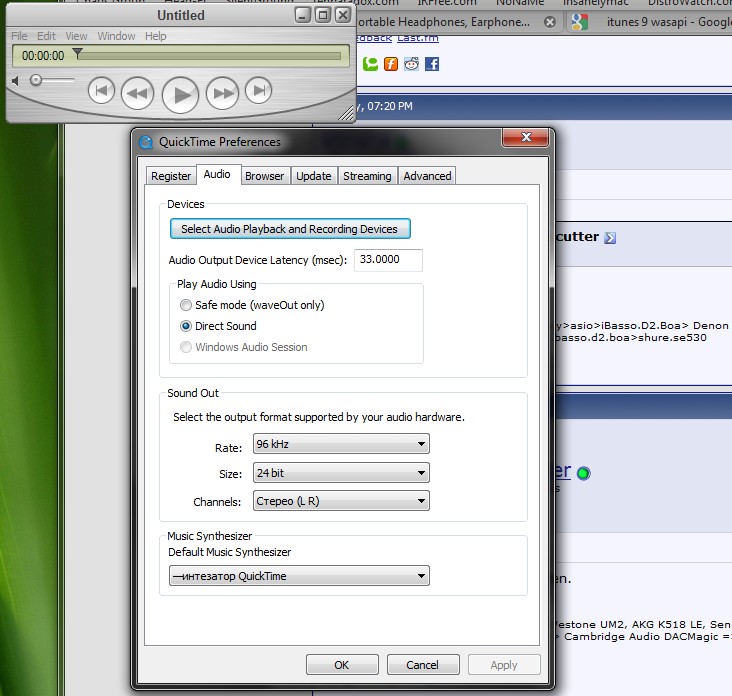732x696 pixels.
Task: Expand the Rate dropdown showing 96 kHz
Action: click(x=341, y=443)
